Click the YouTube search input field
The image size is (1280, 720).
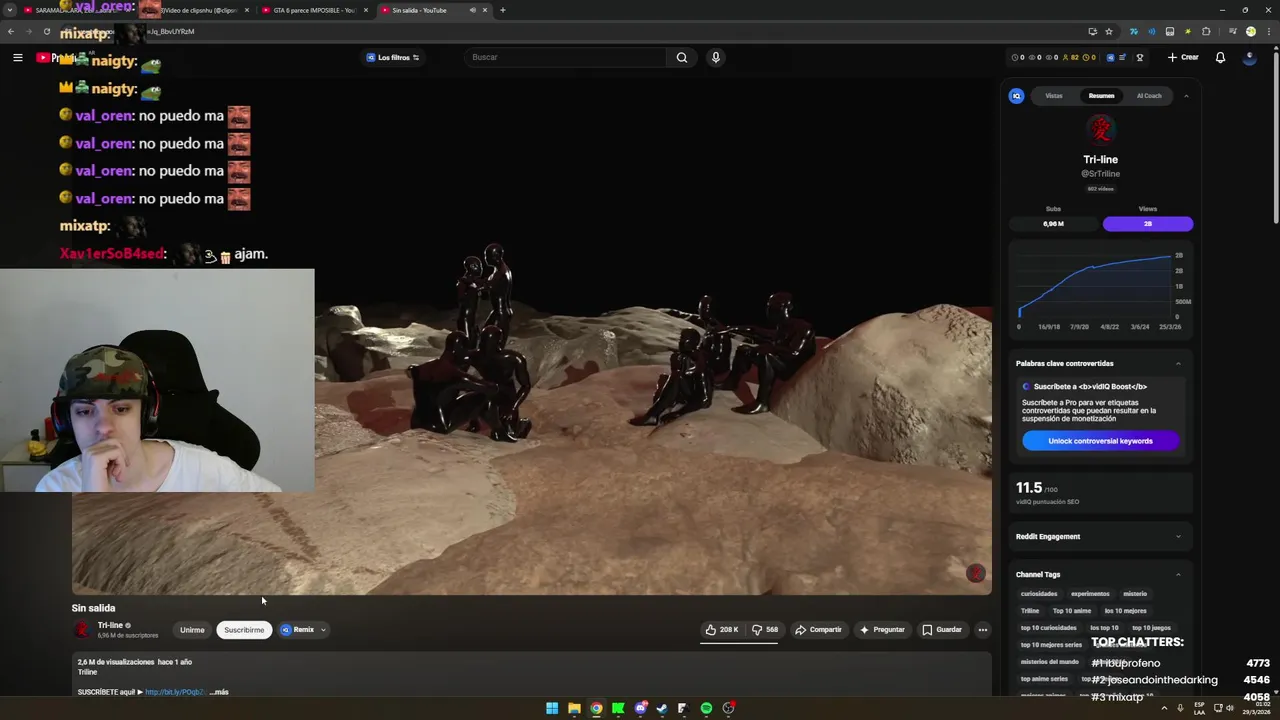point(565,57)
